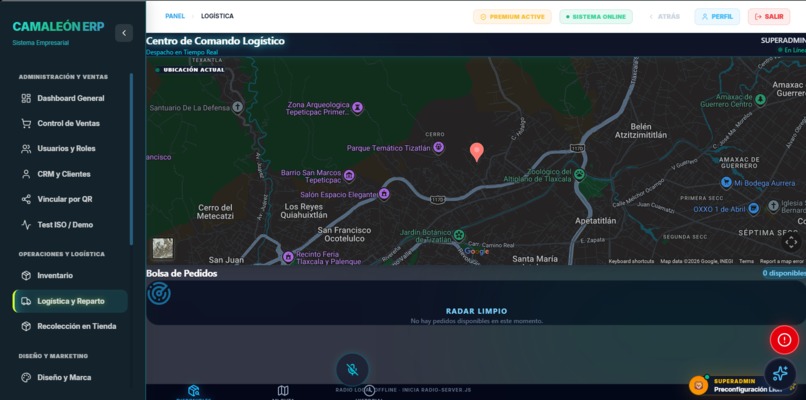Switch map to satellite view thumbnail
This screenshot has height=400, width=806.
point(163,248)
